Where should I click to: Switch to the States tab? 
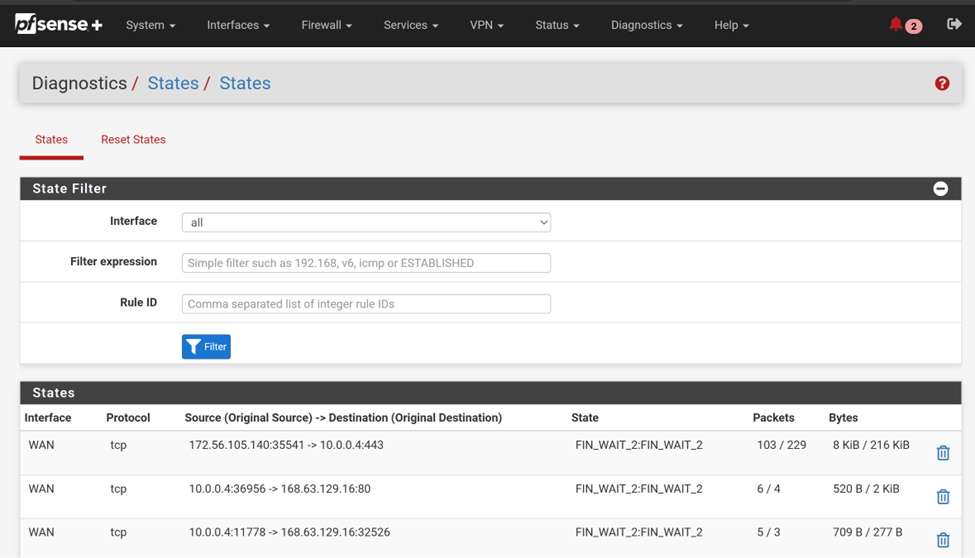tap(51, 139)
